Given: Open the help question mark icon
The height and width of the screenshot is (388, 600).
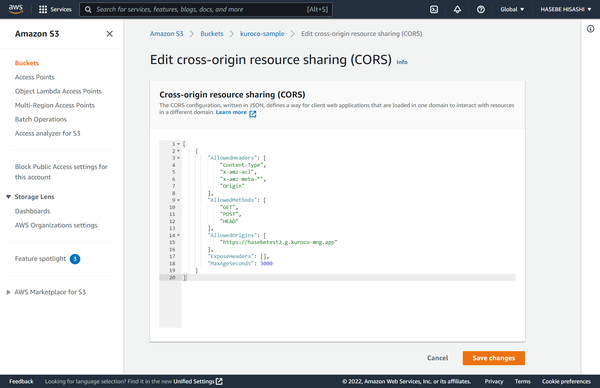Looking at the screenshot, I should coord(481,9).
